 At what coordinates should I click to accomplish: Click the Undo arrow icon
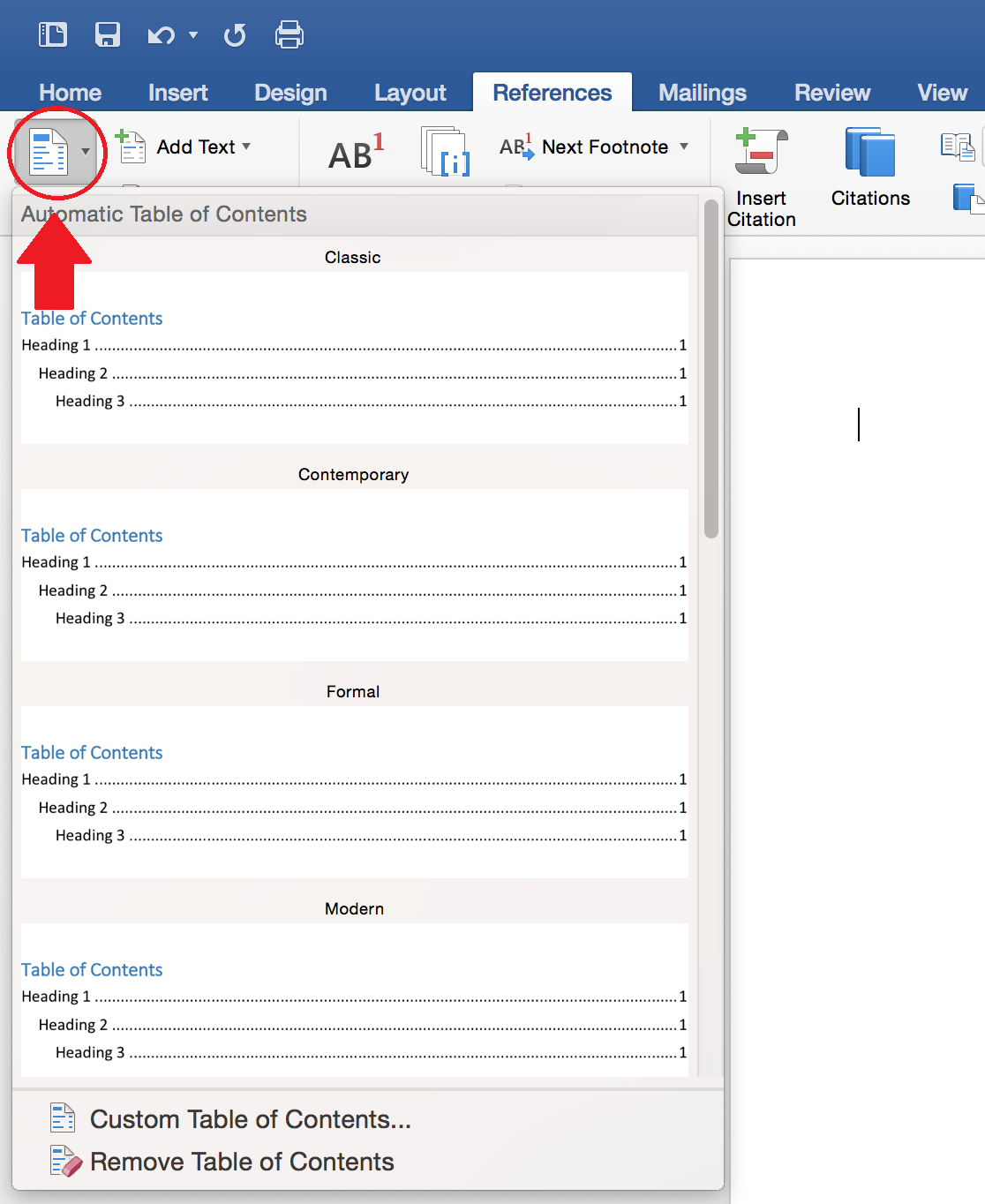coord(161,35)
